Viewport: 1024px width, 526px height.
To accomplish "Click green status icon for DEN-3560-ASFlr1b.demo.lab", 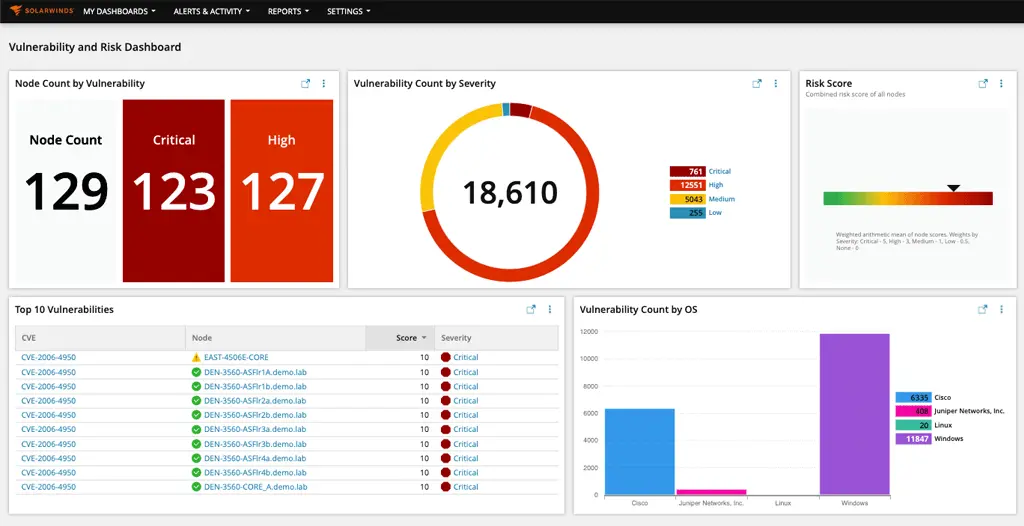I will pyautogui.click(x=196, y=386).
